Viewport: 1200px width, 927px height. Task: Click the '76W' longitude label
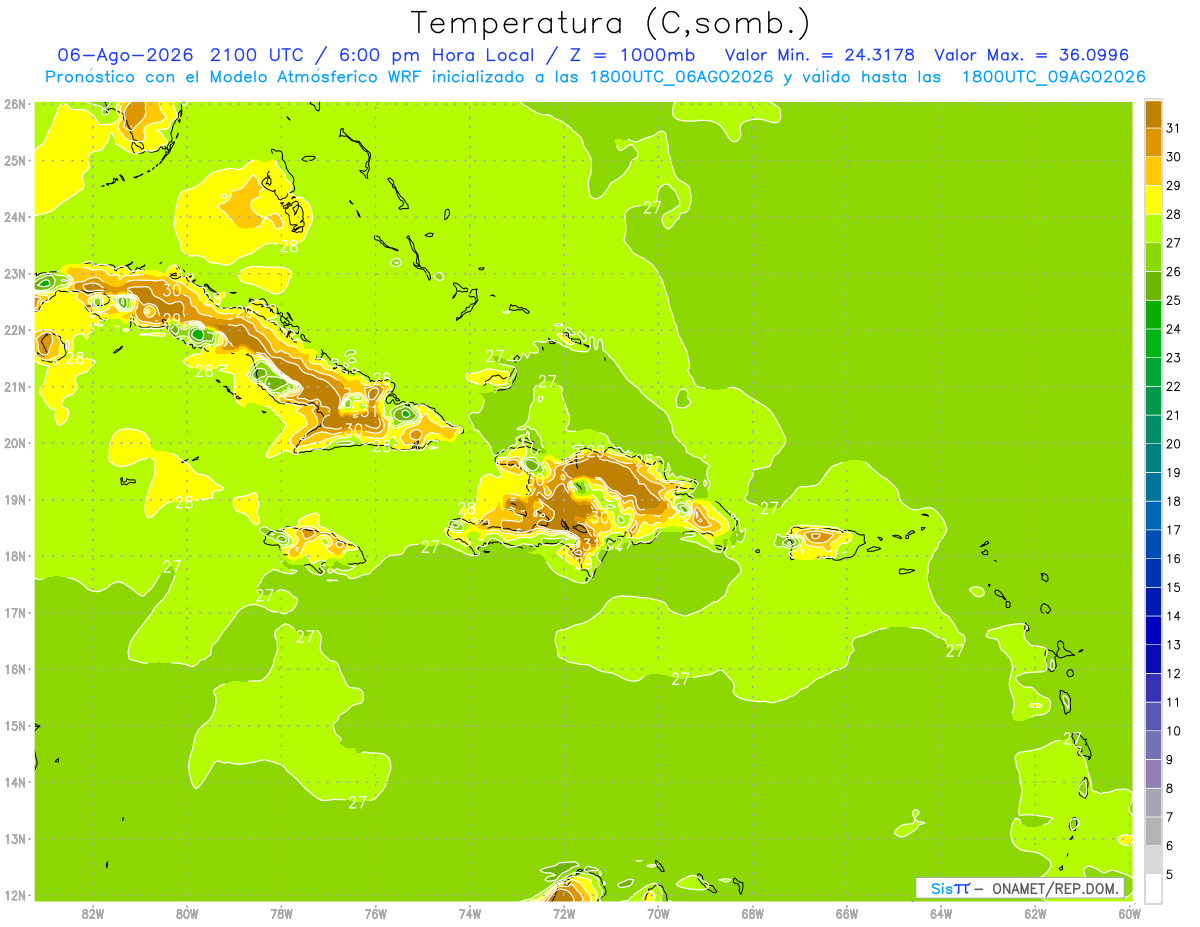[376, 914]
